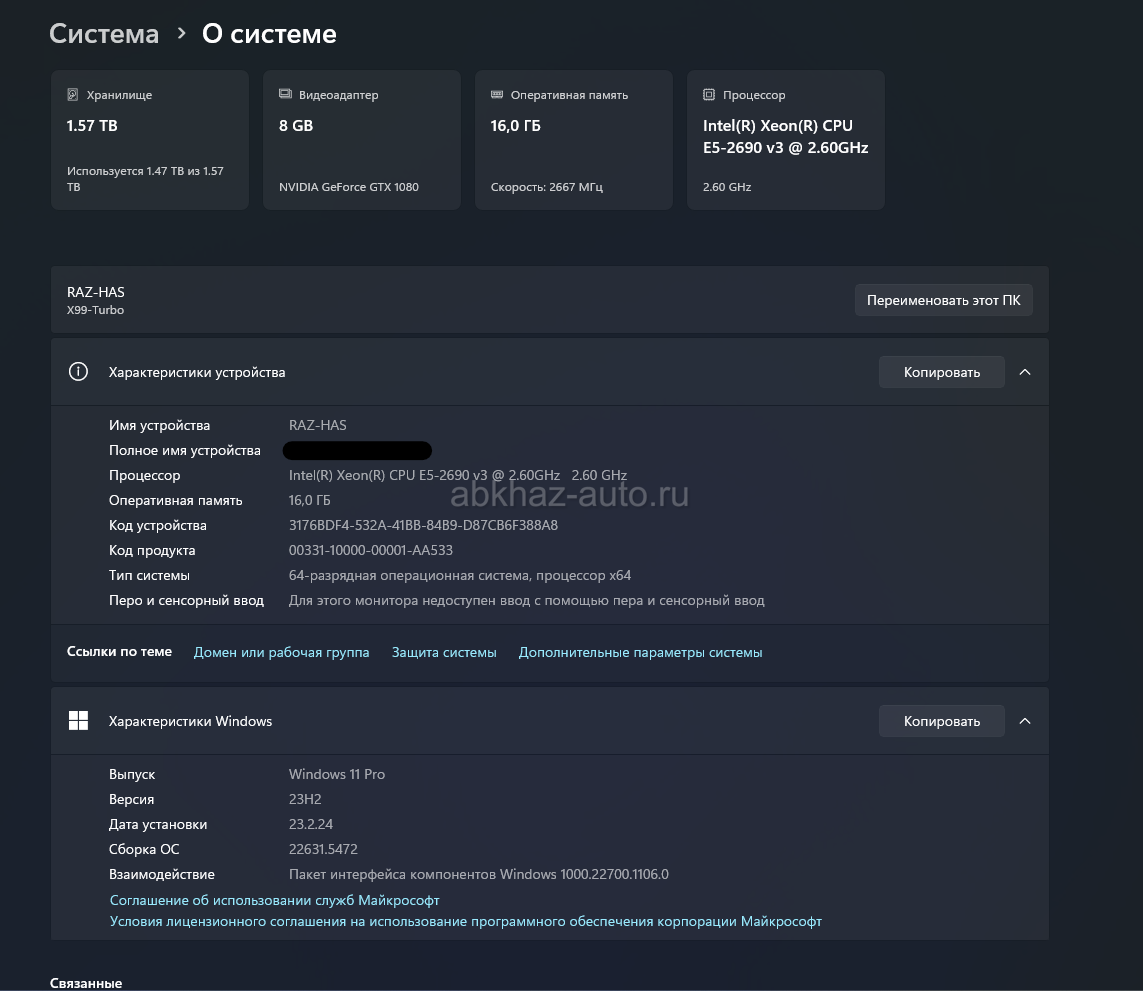This screenshot has height=991, width=1143.
Task: Select the processor value Intel Xeon E5-2690 v3
Action: pos(458,475)
